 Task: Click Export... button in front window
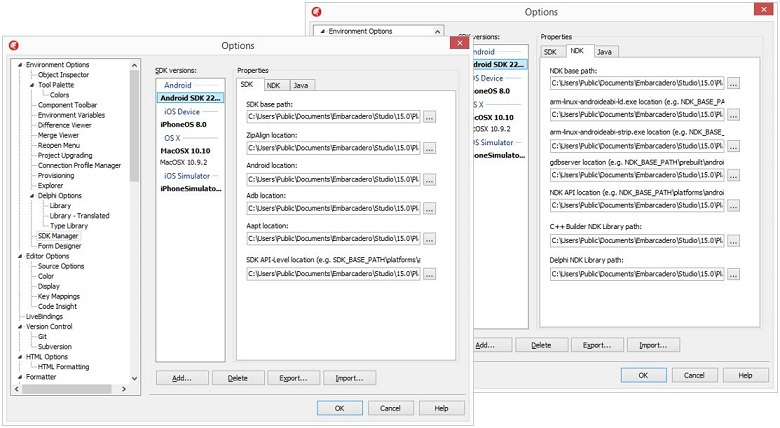(293, 378)
